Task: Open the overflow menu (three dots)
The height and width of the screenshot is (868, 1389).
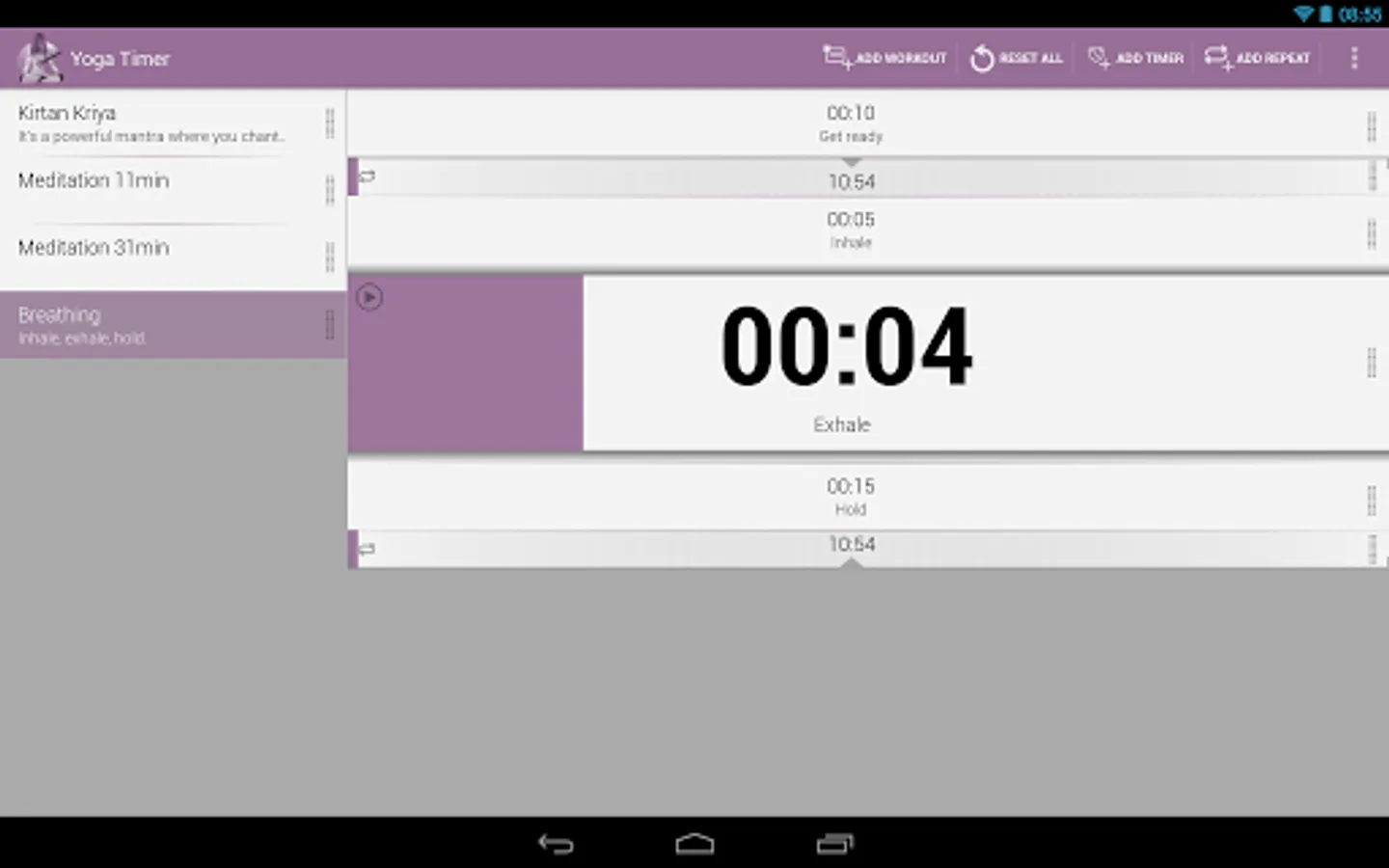Action: [x=1354, y=58]
